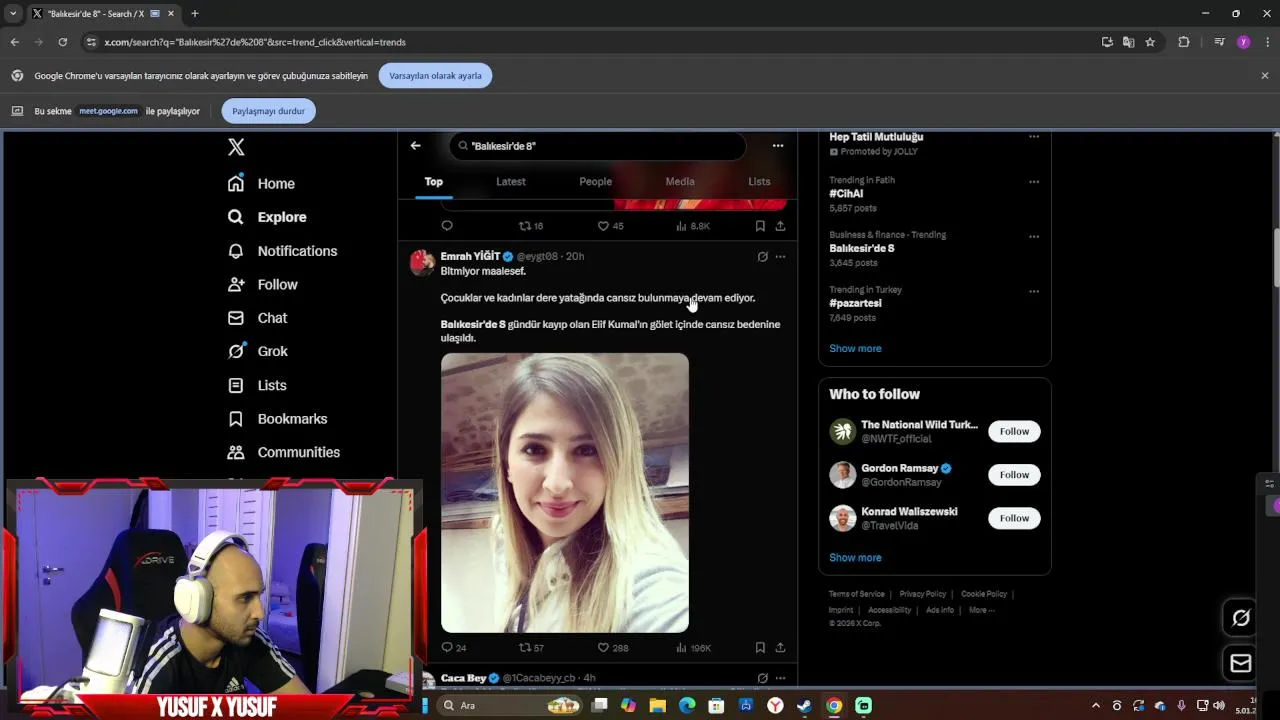
Task: Open more menu on Emrah YİĞİT post
Action: (x=780, y=257)
